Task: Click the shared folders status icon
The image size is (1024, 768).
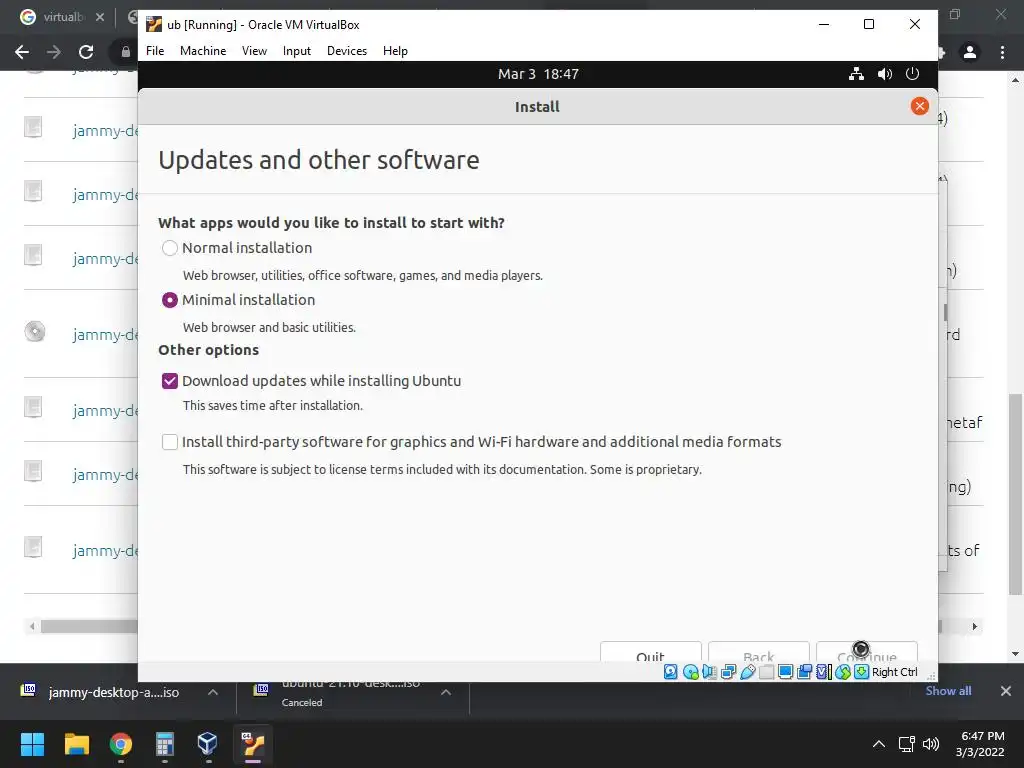Action: 767,672
